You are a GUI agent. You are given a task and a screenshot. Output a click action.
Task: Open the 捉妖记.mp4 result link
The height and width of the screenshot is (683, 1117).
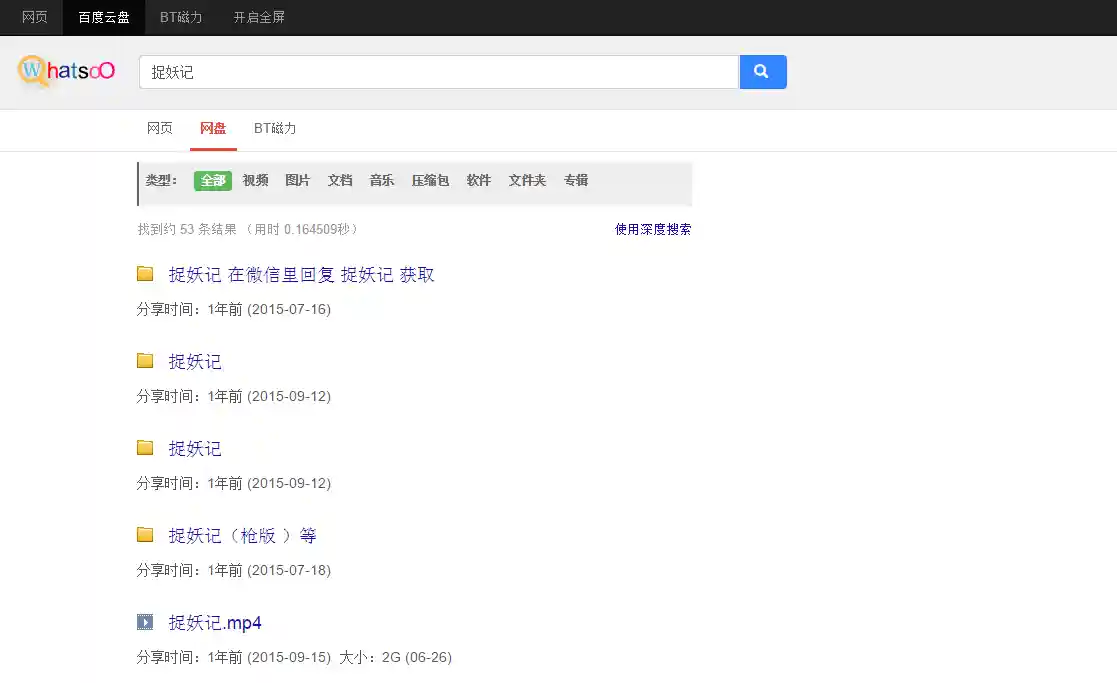coord(215,623)
